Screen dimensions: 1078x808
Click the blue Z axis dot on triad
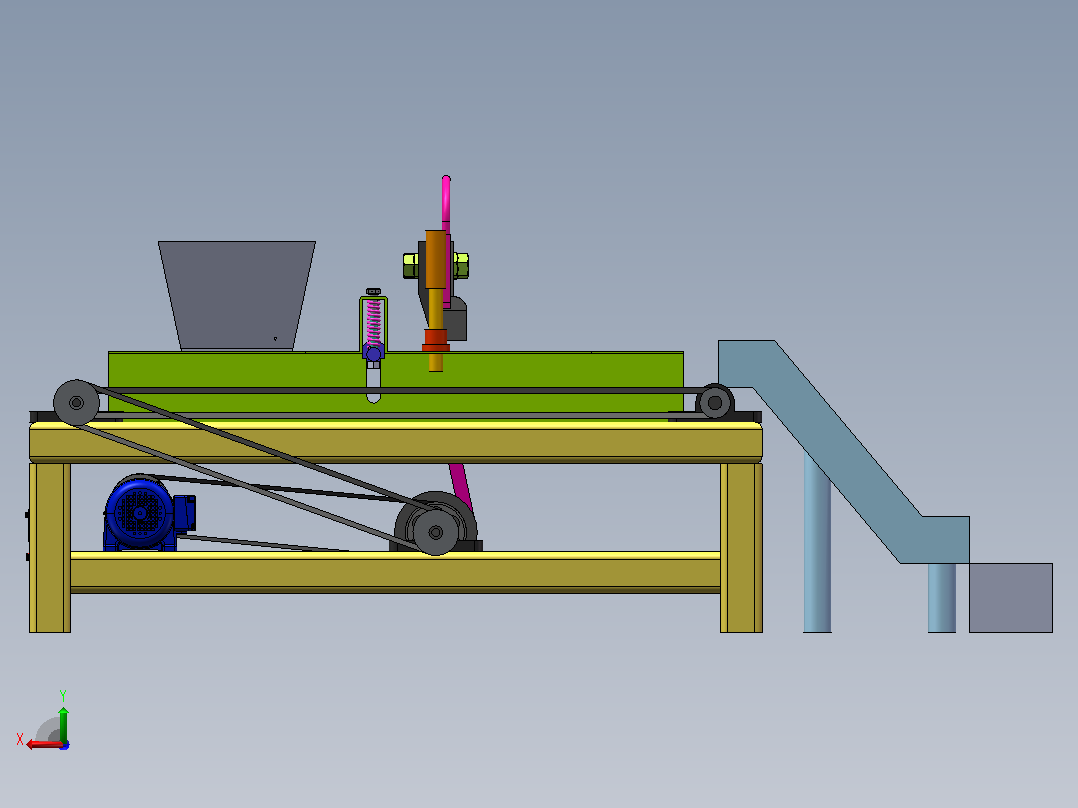(64, 745)
